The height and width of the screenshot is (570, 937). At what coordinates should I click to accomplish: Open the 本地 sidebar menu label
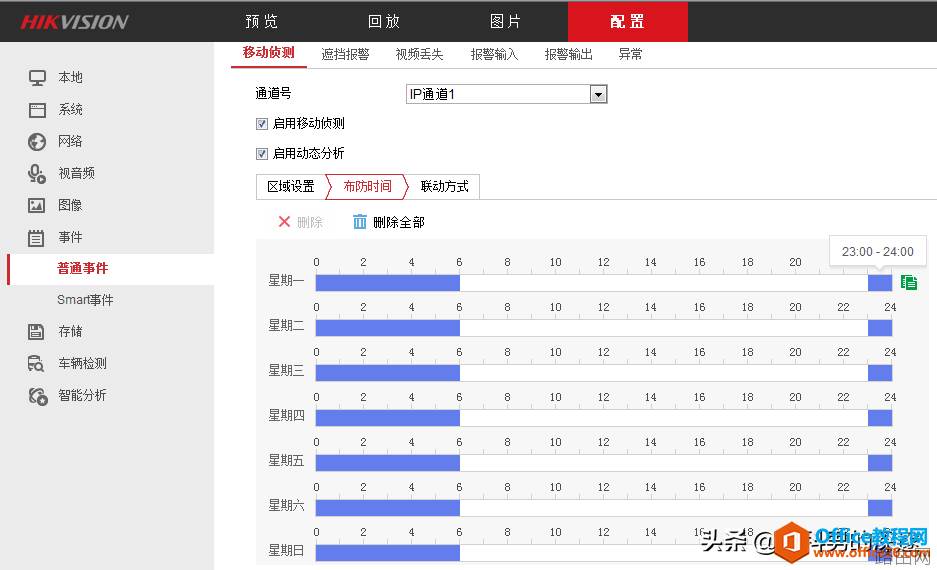point(71,78)
